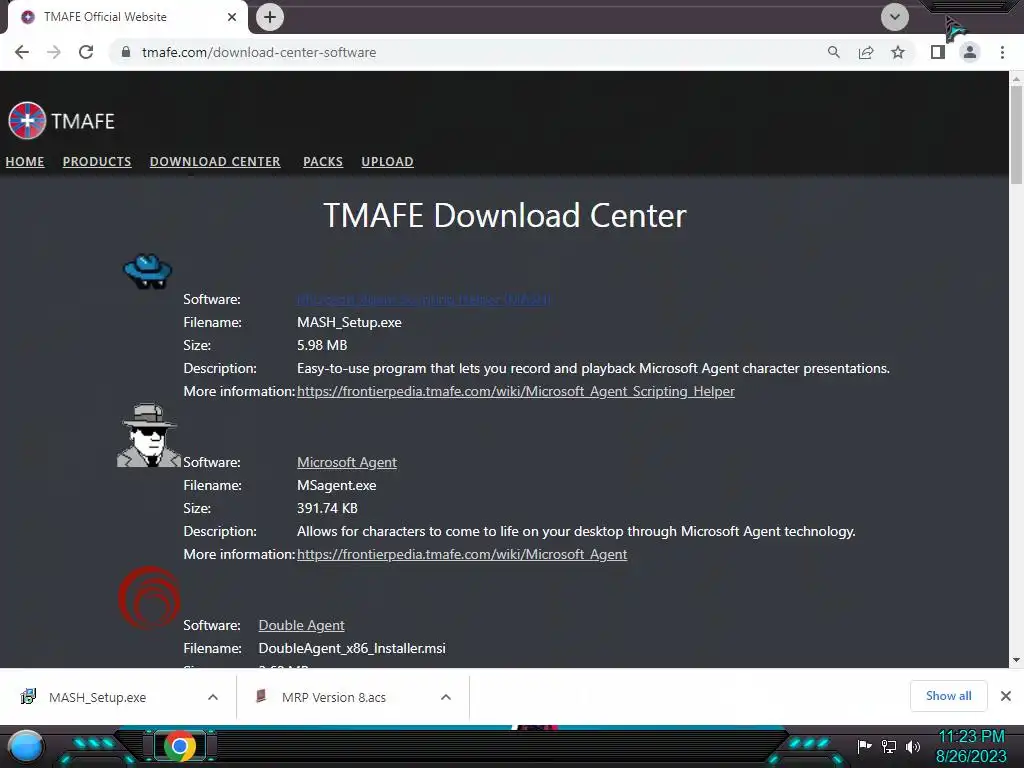Open a new tab with plus button
The height and width of the screenshot is (768, 1024).
pyautogui.click(x=270, y=17)
